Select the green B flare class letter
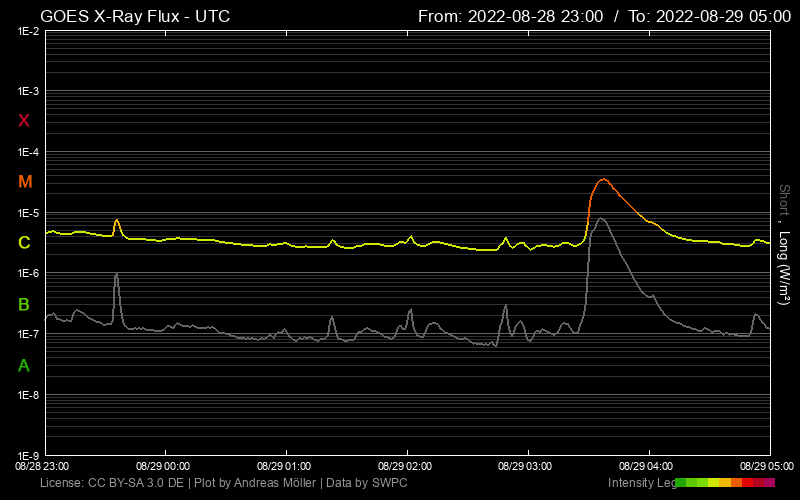Viewport: 800px width, 500px height. 23,305
